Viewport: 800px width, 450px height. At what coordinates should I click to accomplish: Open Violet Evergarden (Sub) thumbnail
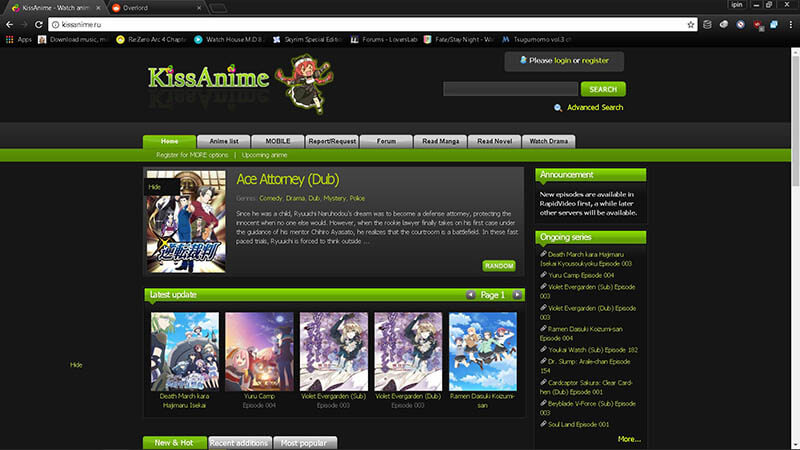[x=334, y=352]
